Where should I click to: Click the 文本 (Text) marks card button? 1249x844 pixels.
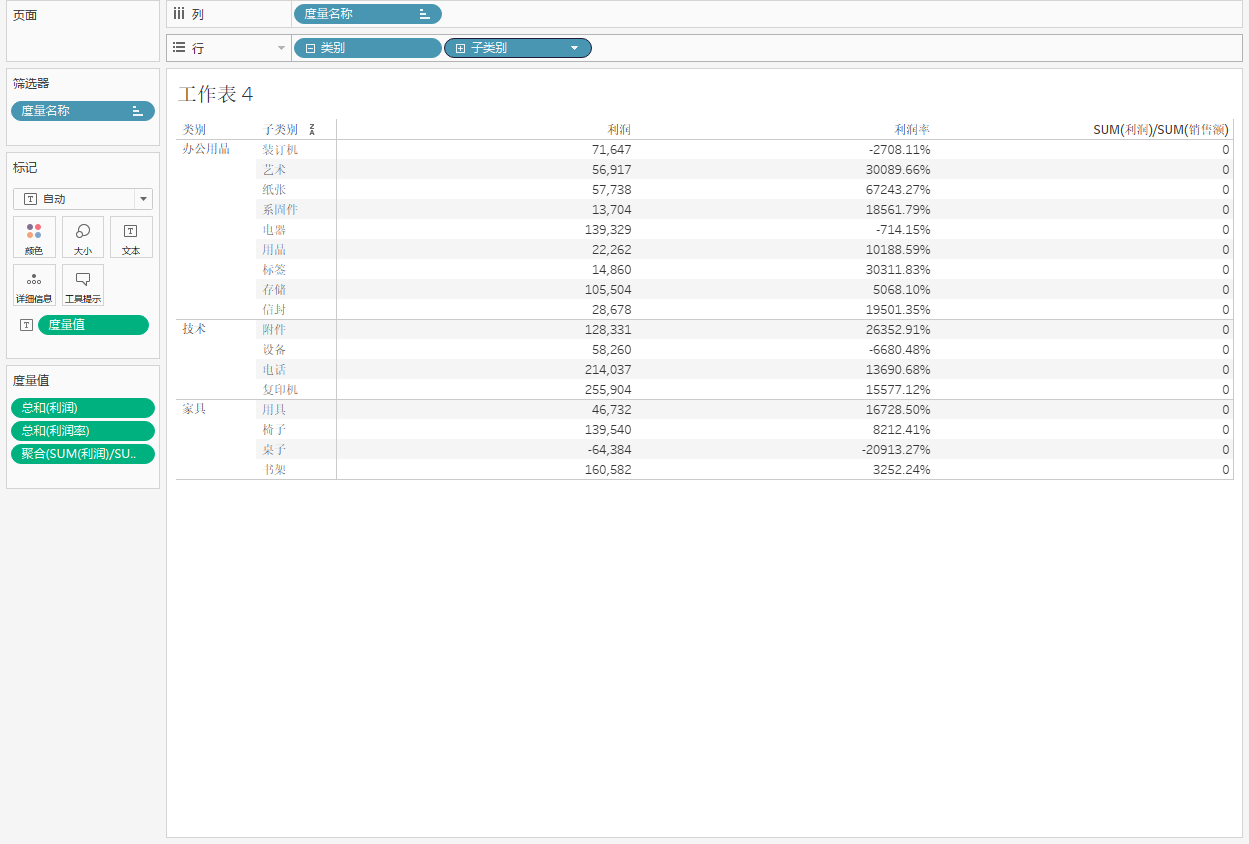tap(131, 237)
